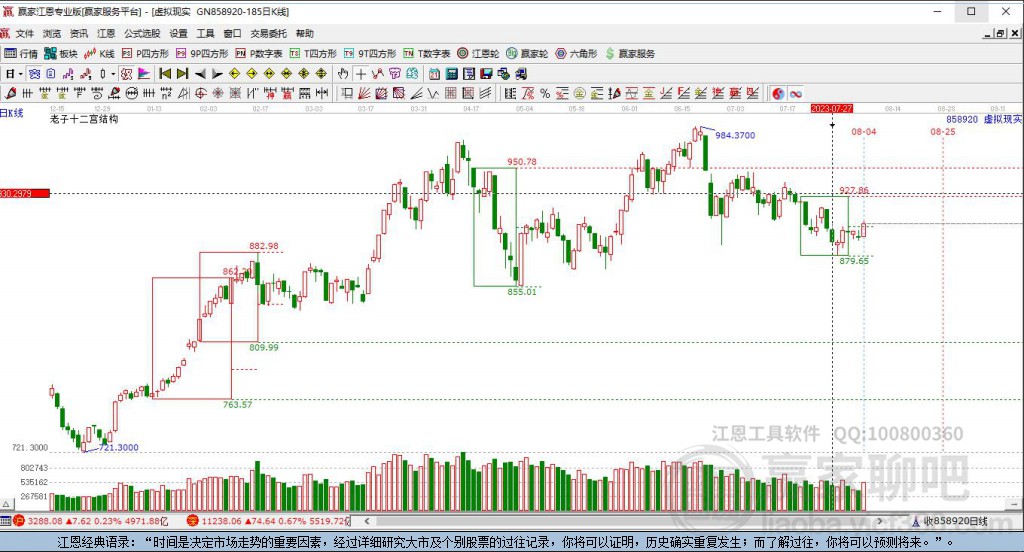Open the P数字表 number table

[x=259, y=54]
